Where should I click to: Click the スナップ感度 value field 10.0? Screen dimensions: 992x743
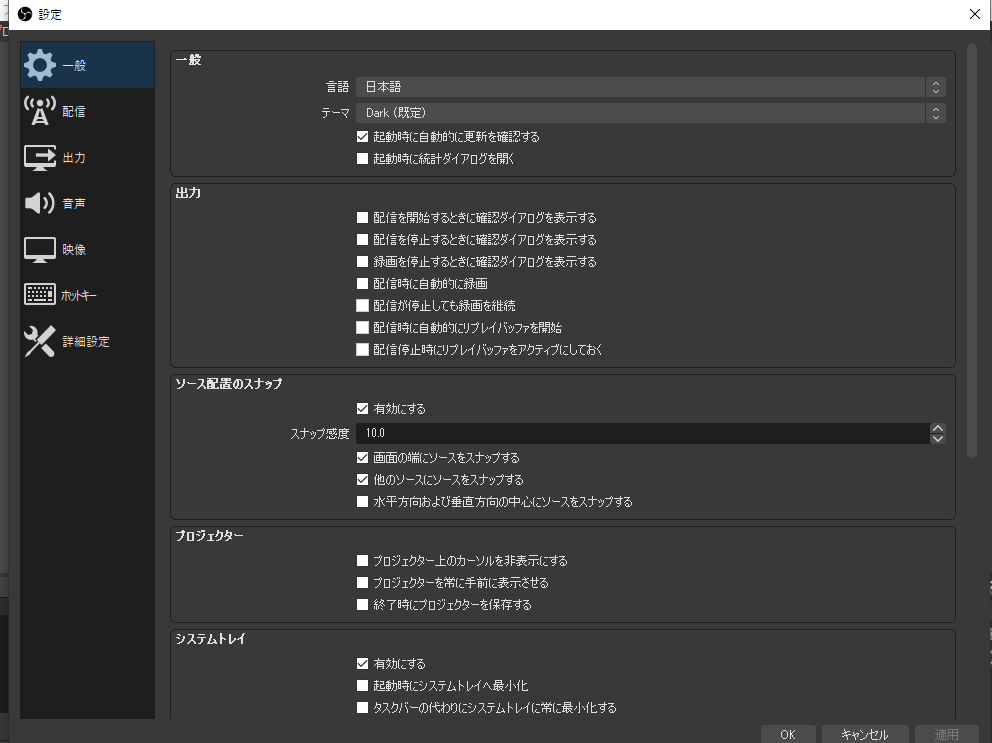click(643, 433)
